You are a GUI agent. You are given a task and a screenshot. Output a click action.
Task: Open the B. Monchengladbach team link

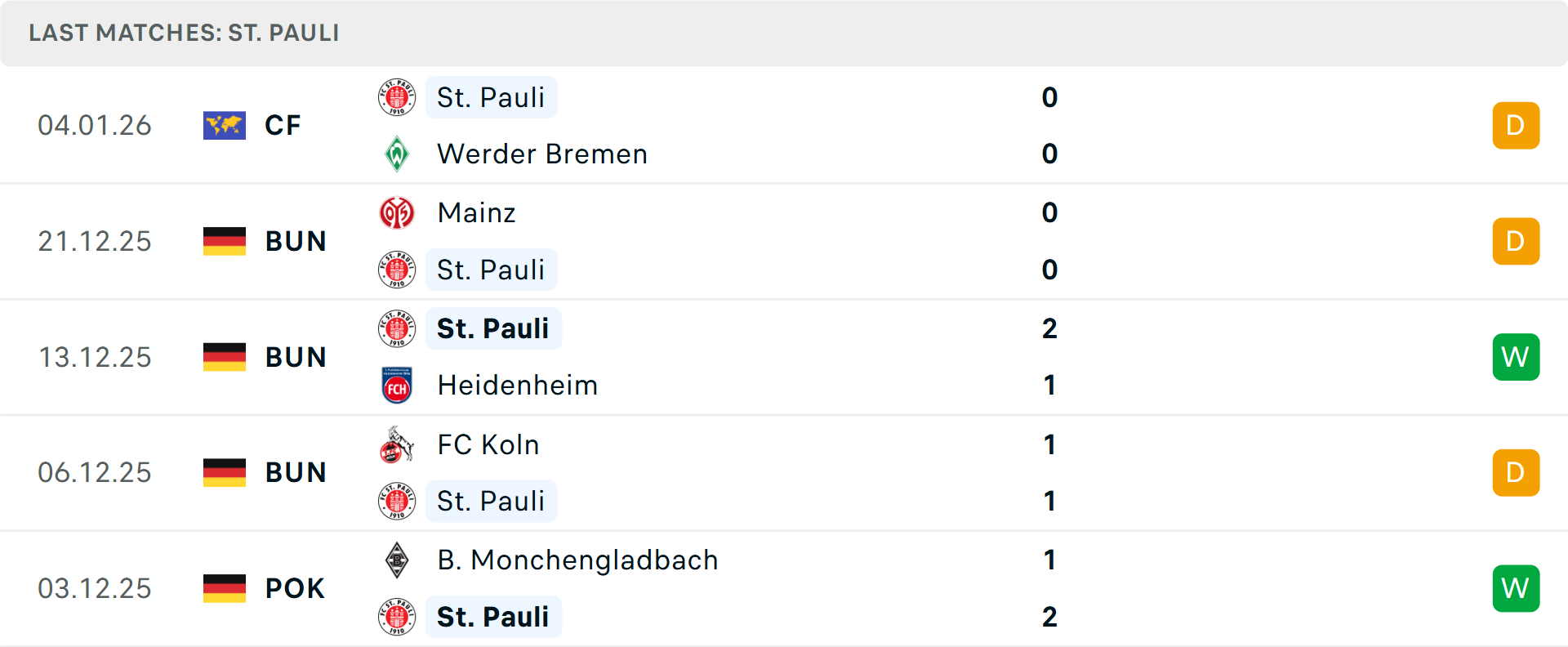(x=577, y=560)
